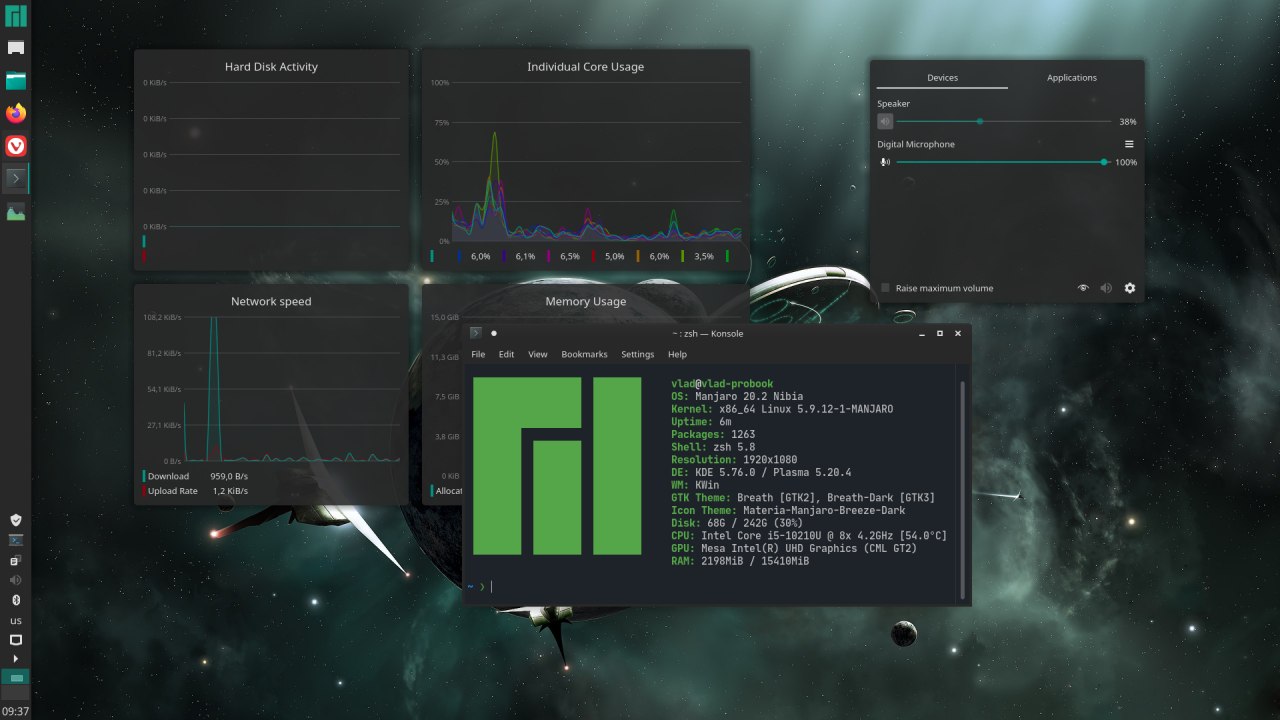Click the vlad@vlad-probook text in Konsole
Image resolution: width=1280 pixels, height=720 pixels.
point(722,384)
